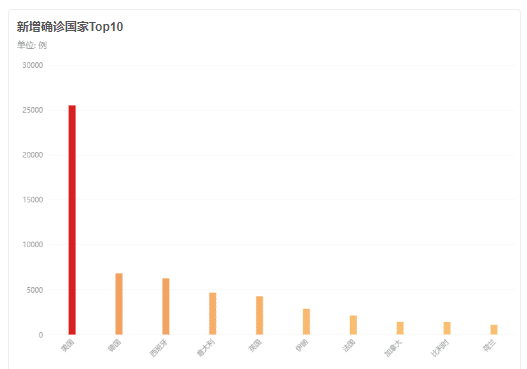Select the 荷兰 bar

(x=494, y=330)
